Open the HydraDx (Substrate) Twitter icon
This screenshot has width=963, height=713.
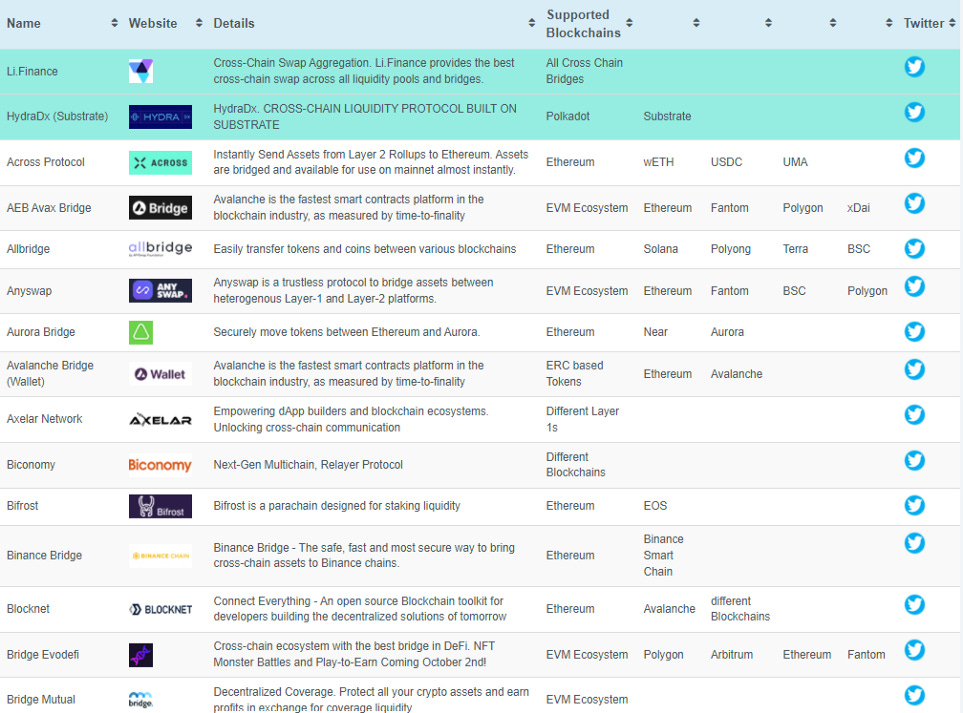(x=914, y=112)
